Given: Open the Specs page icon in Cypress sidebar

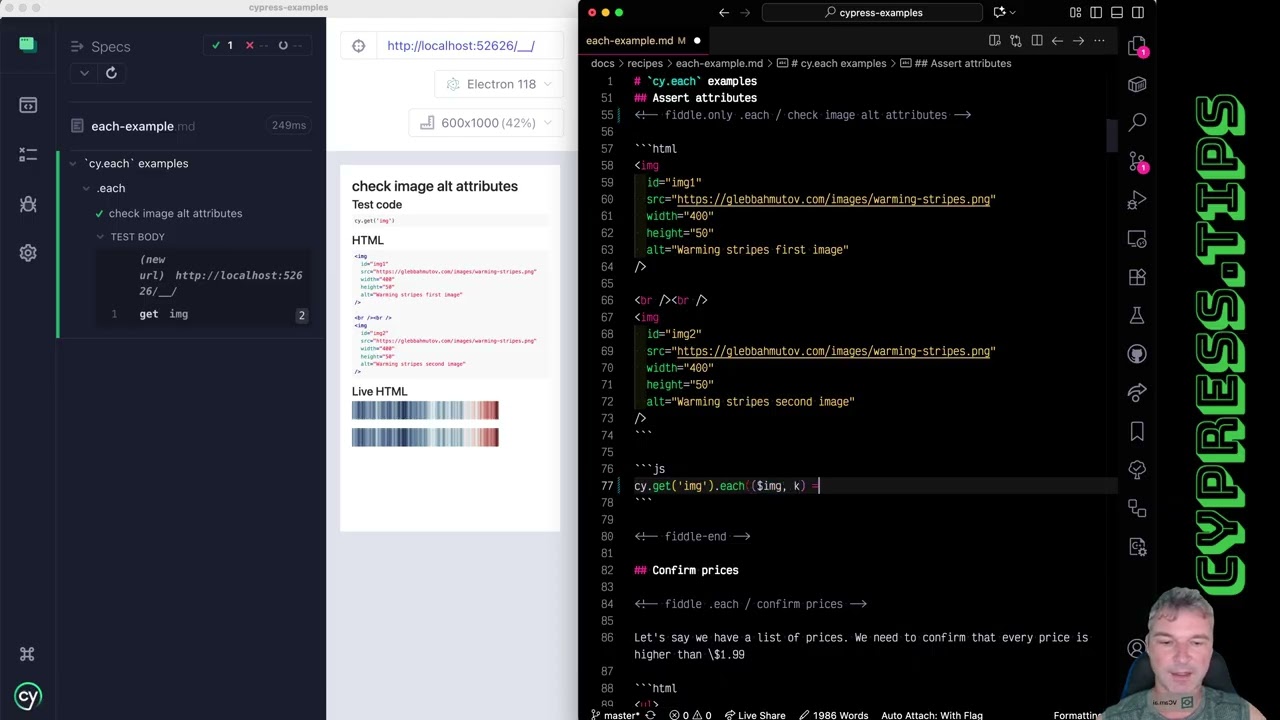Looking at the screenshot, I should (28, 105).
